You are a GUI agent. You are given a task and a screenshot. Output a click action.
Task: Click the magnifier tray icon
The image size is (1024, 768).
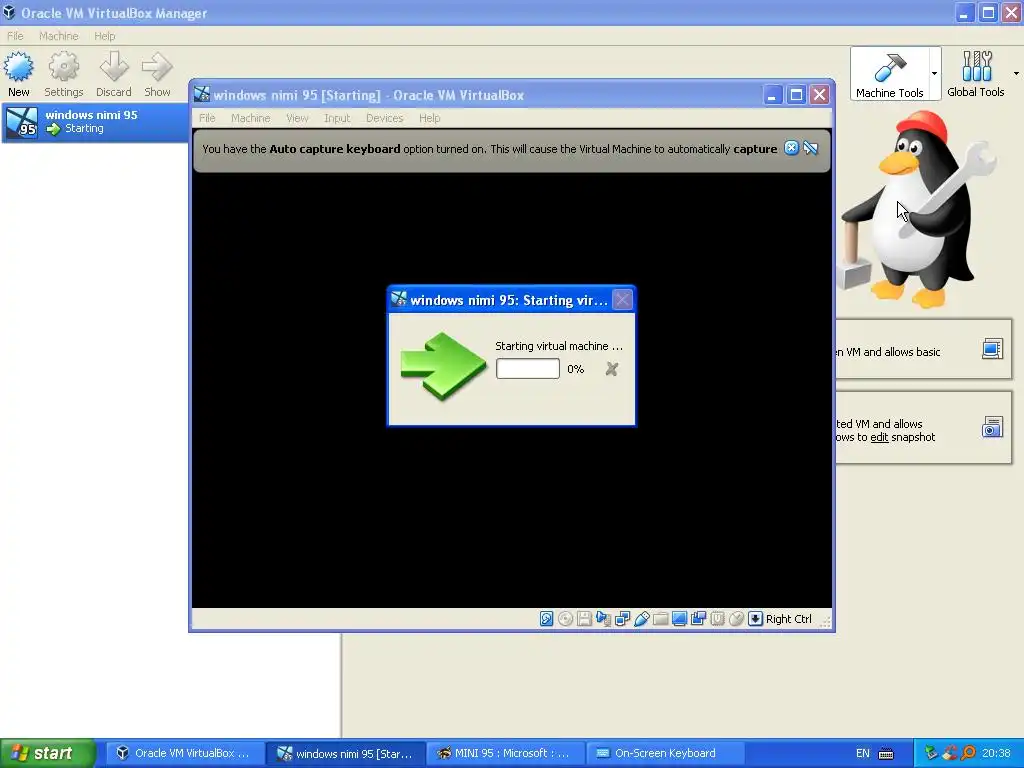click(x=968, y=753)
